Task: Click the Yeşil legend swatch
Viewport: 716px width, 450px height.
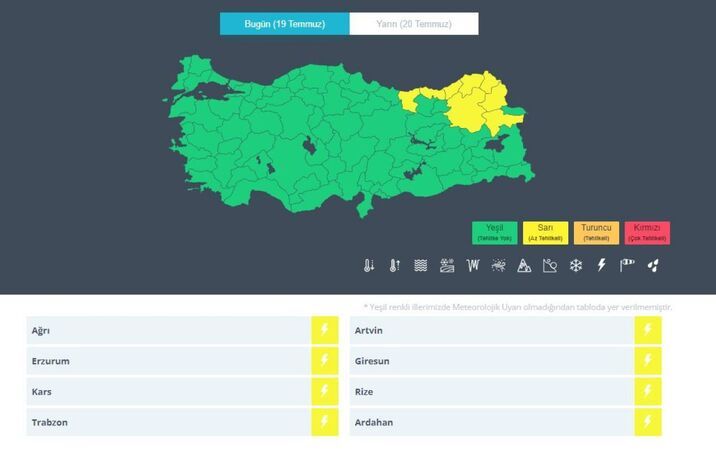Action: click(x=495, y=232)
